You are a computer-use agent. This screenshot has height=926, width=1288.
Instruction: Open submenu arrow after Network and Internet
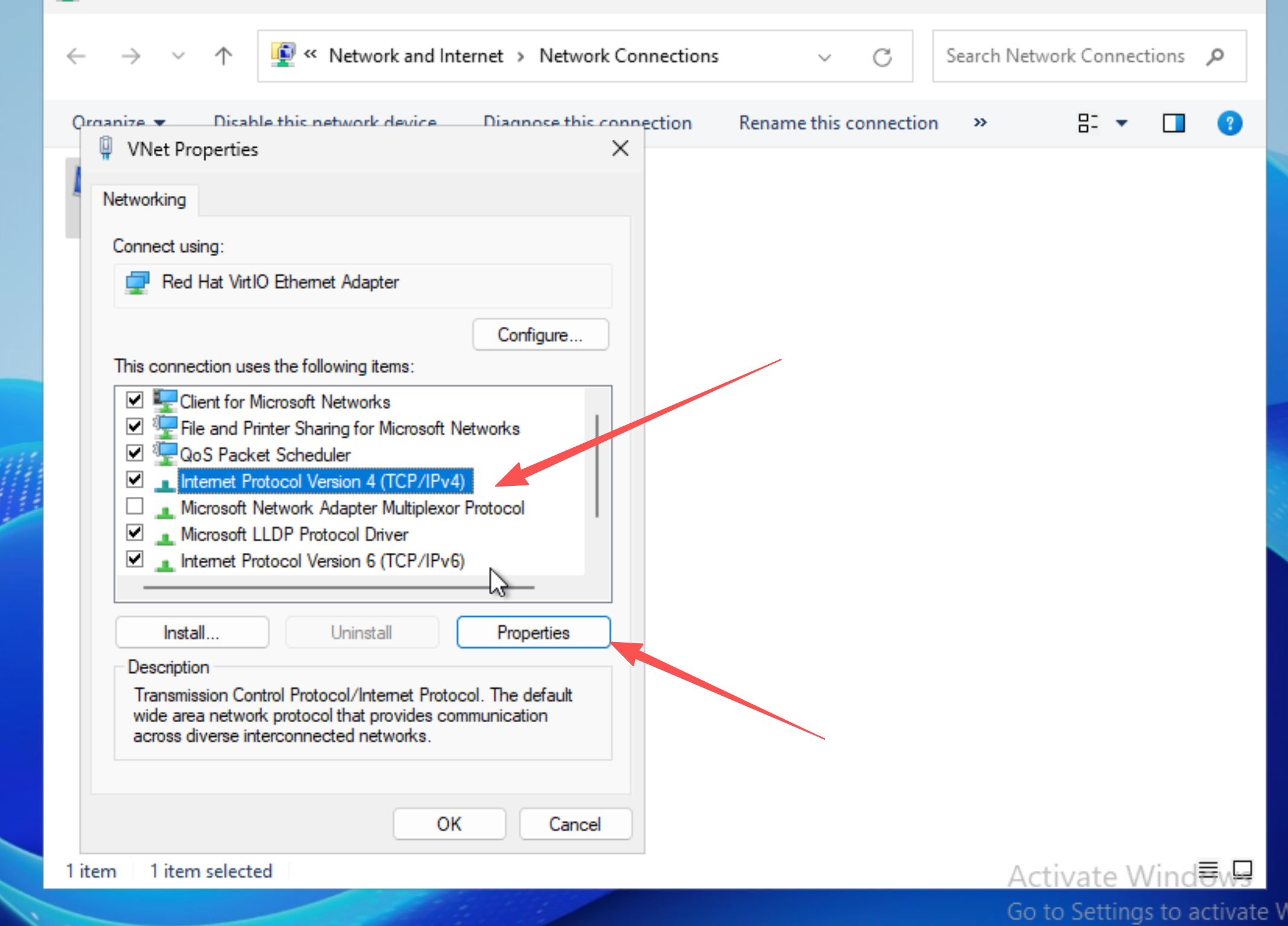pyautogui.click(x=520, y=57)
